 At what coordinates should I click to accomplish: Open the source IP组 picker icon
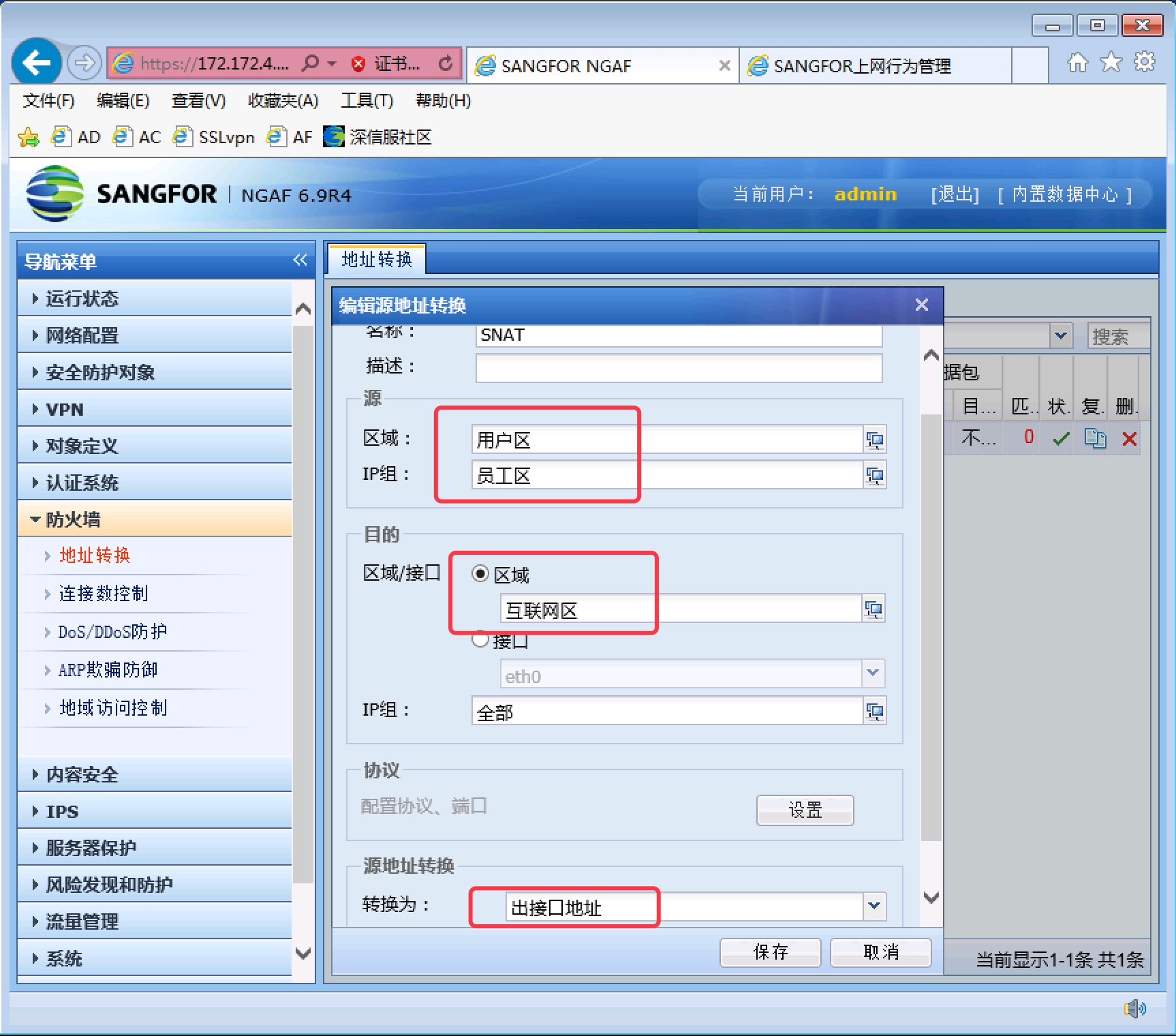coord(875,475)
